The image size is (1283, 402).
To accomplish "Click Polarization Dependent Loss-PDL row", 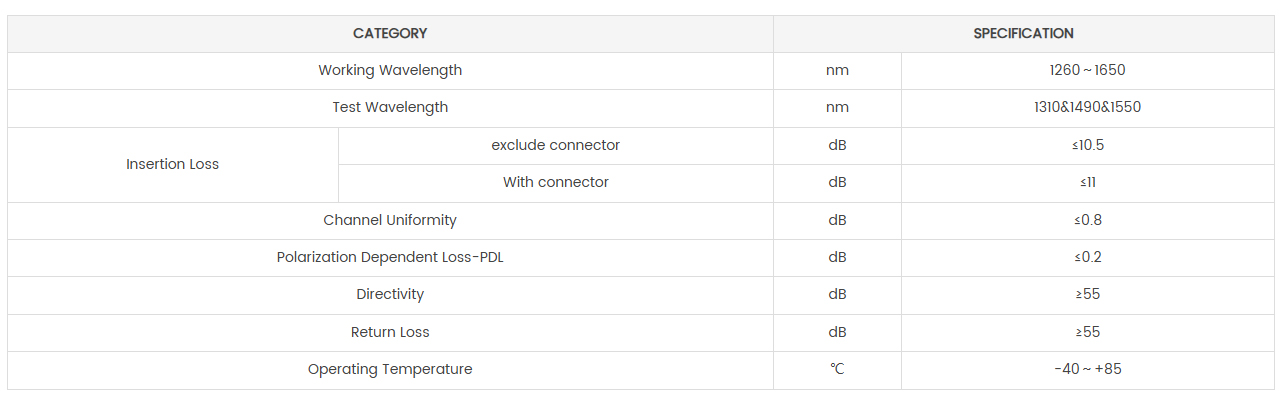I will tap(390, 258).
